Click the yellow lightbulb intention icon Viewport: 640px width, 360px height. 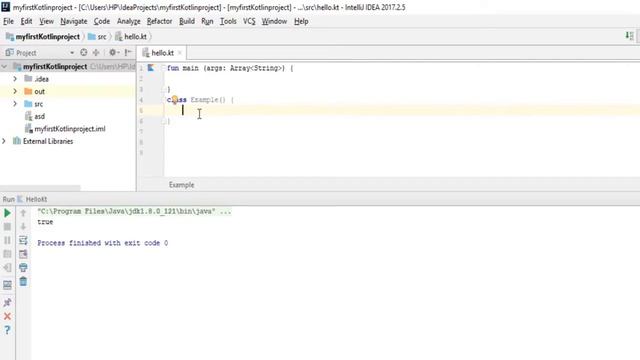[175, 99]
